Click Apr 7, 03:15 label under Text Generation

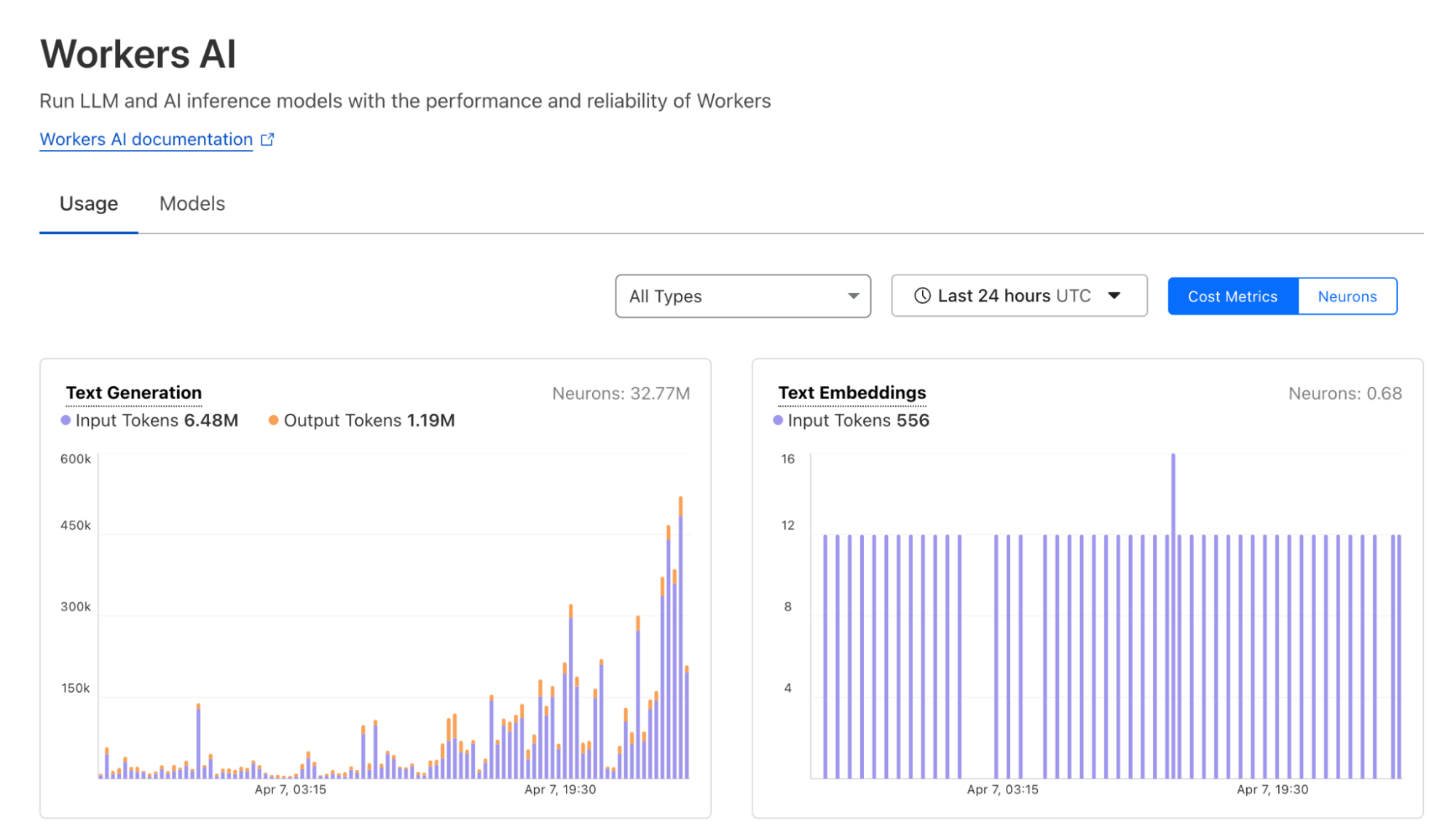pos(290,790)
